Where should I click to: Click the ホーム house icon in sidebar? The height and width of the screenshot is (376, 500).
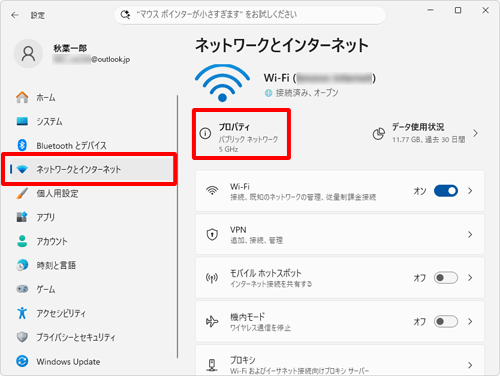point(22,97)
